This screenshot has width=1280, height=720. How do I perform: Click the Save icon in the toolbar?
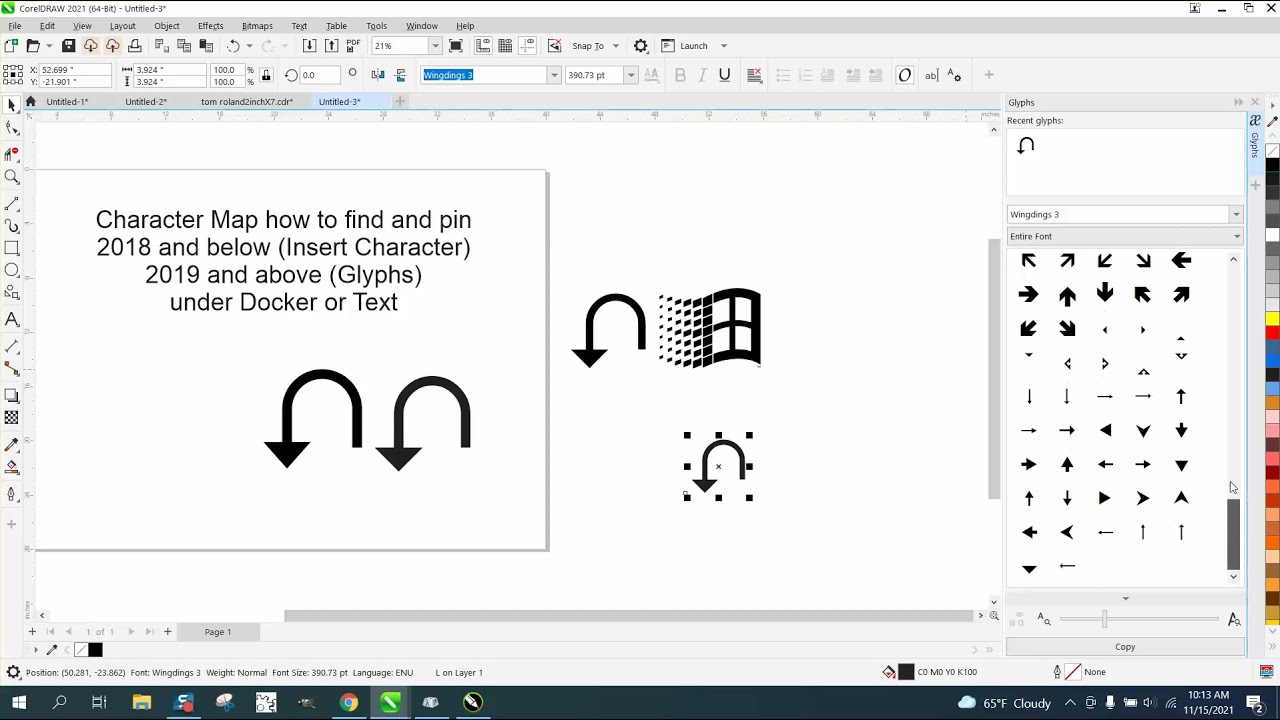pos(69,46)
